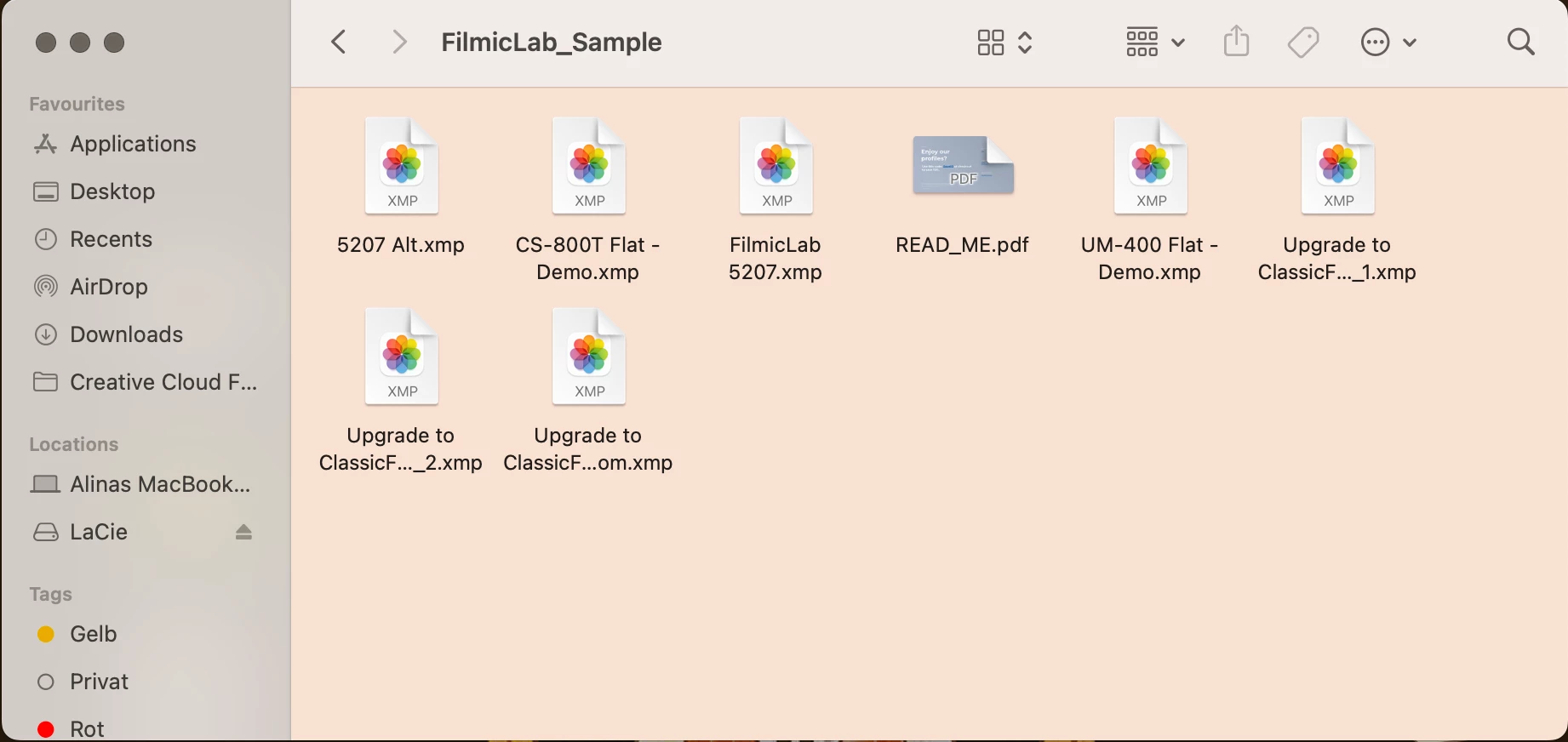Screen dimensions: 1568x742
Task: Select the Upgrade to ClassicF..._1.xmp file icon
Action: coord(1338,166)
